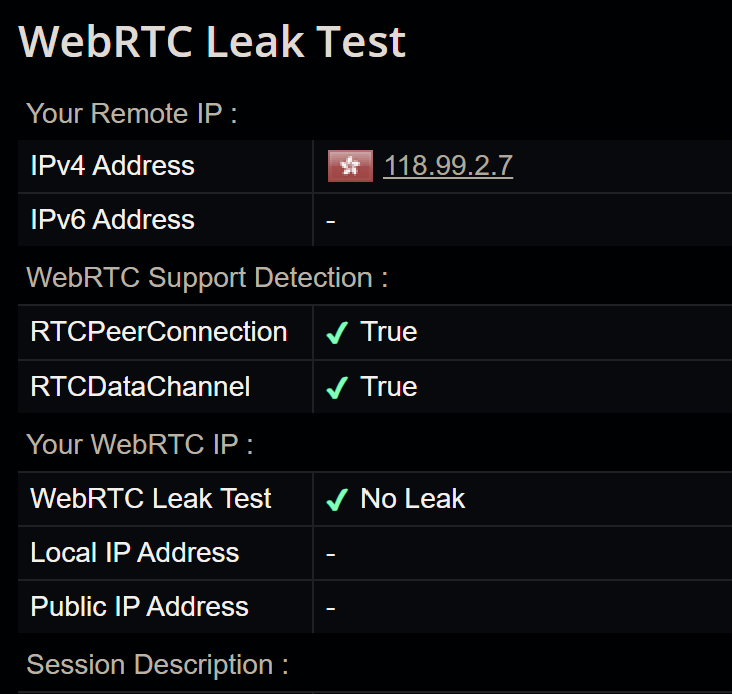The height and width of the screenshot is (694, 732).
Task: Click the Public IP Address label
Action: pos(139,607)
